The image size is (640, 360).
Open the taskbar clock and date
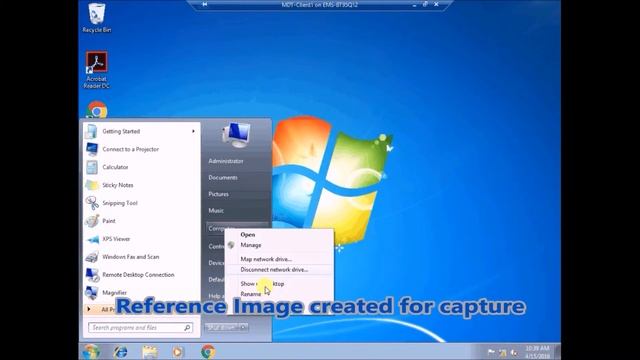pos(538,352)
